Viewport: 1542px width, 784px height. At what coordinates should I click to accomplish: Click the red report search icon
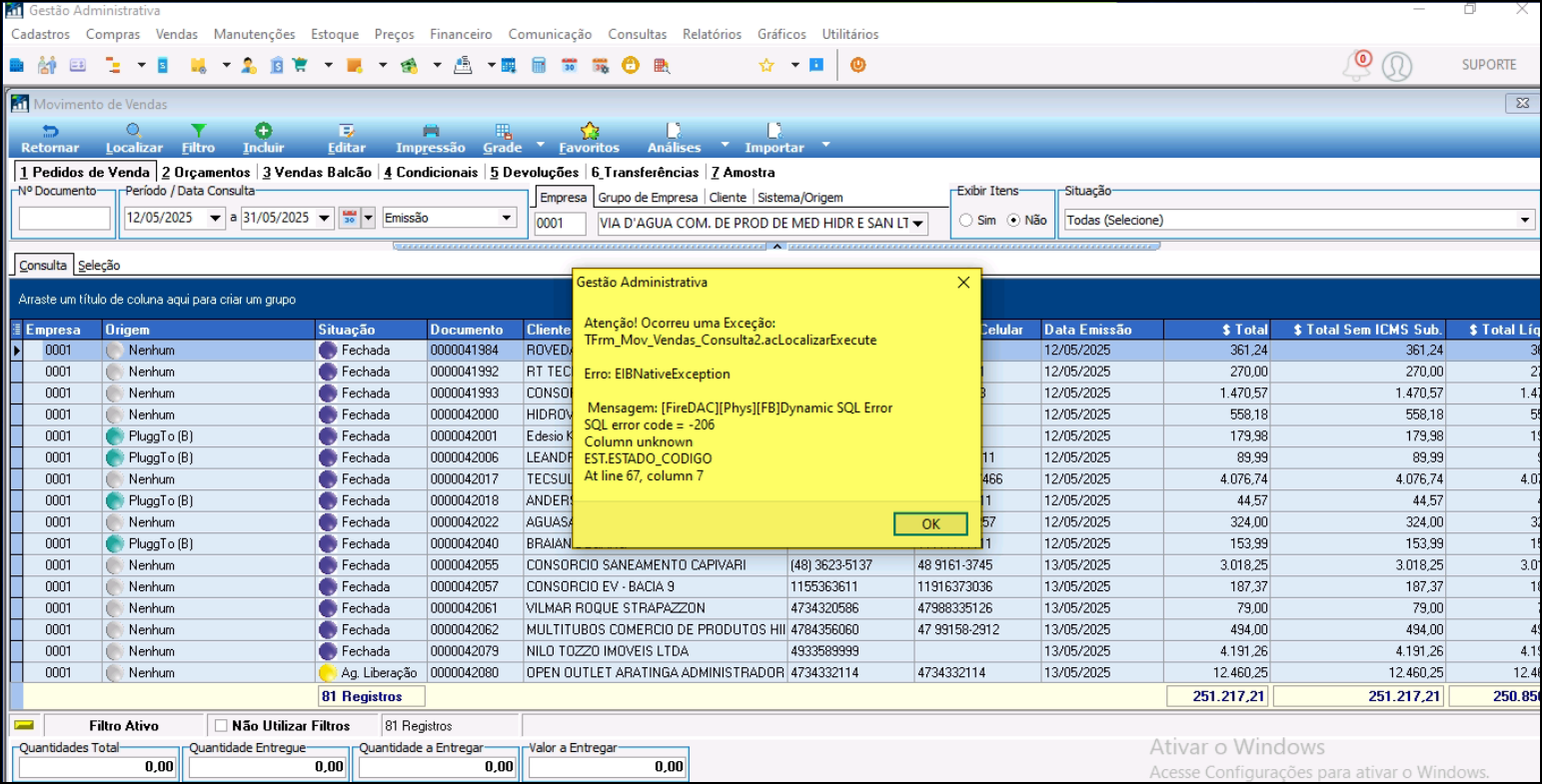point(661,65)
